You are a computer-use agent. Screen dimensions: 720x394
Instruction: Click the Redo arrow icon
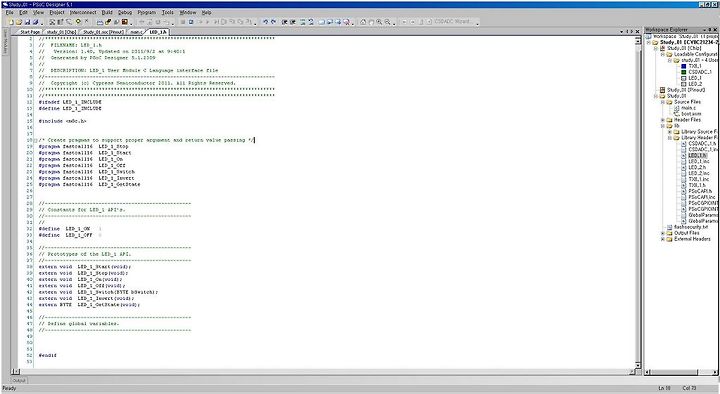pyautogui.click(x=273, y=22)
